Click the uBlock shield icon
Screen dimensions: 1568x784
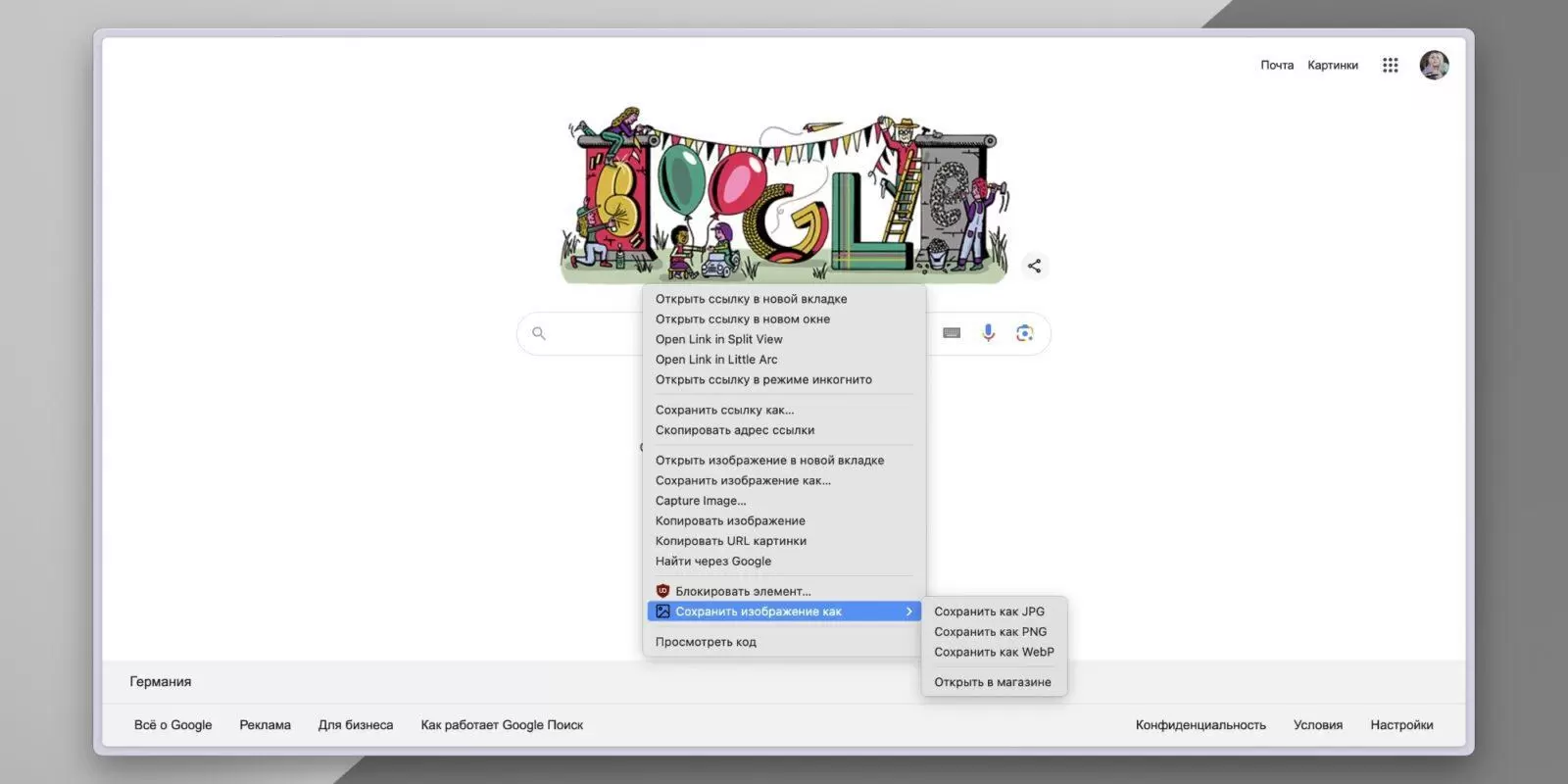pyautogui.click(x=662, y=591)
